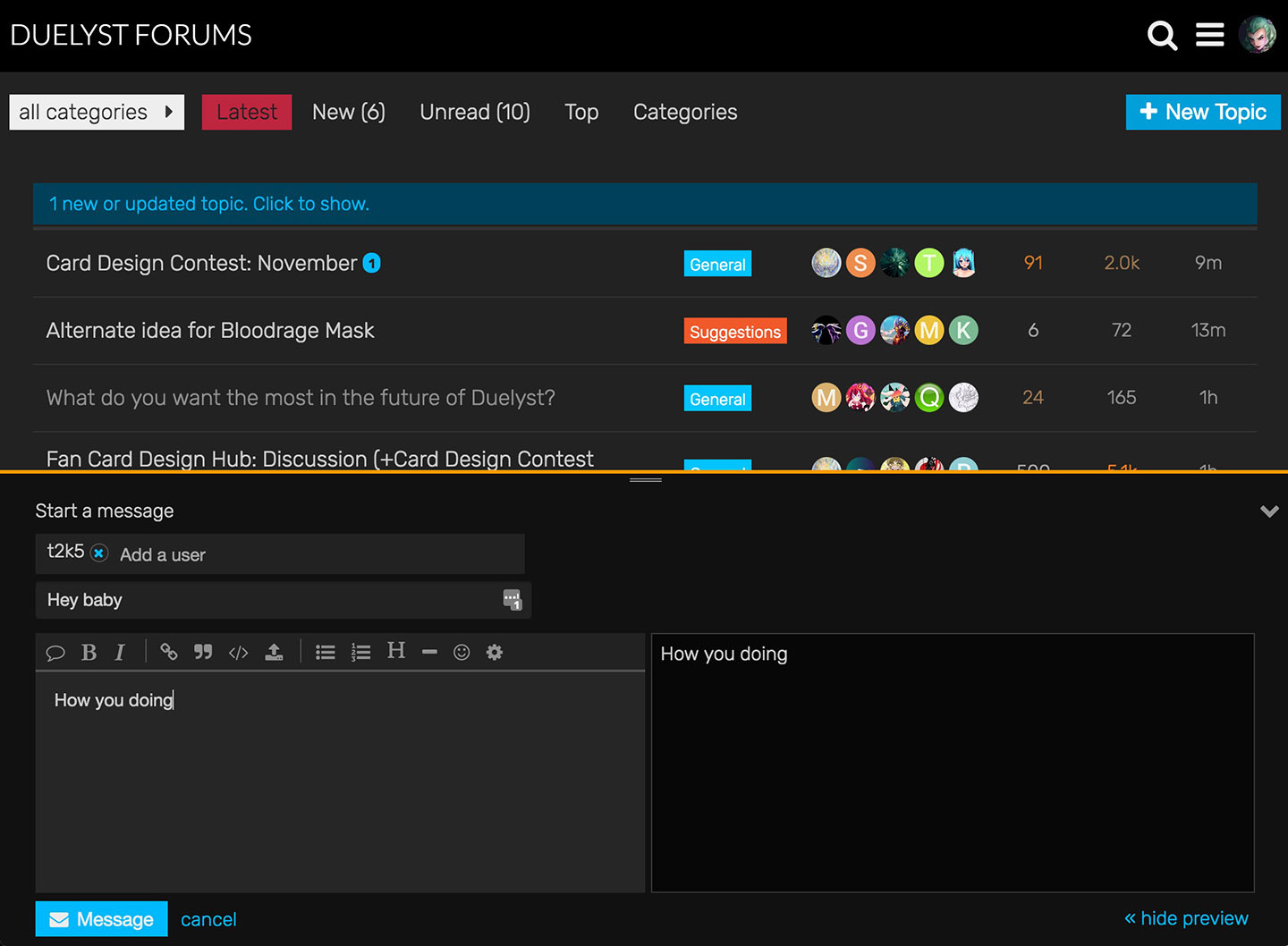Open composer options gear icon
This screenshot has width=1288, height=946.
pos(495,653)
